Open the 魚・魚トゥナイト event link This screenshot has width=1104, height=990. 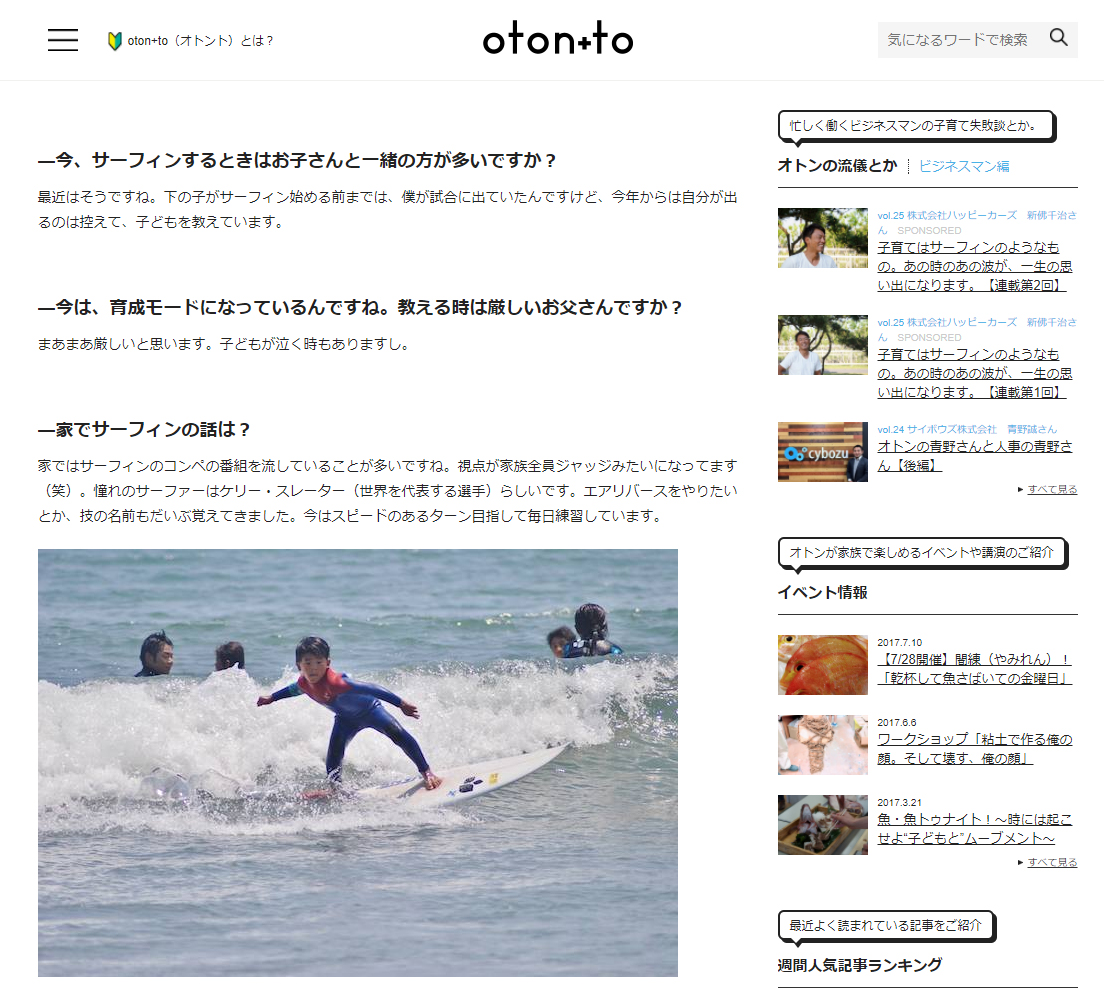pos(974,829)
